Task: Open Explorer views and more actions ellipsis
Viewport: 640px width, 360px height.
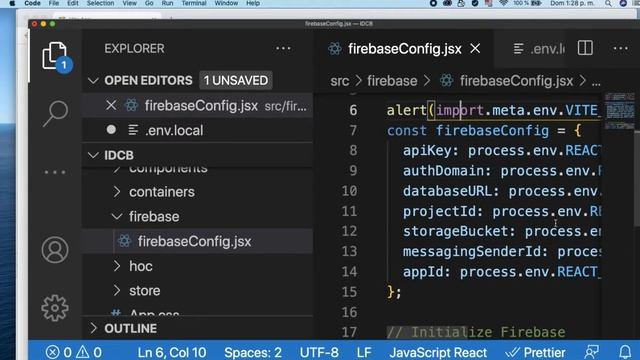Action: 283,49
